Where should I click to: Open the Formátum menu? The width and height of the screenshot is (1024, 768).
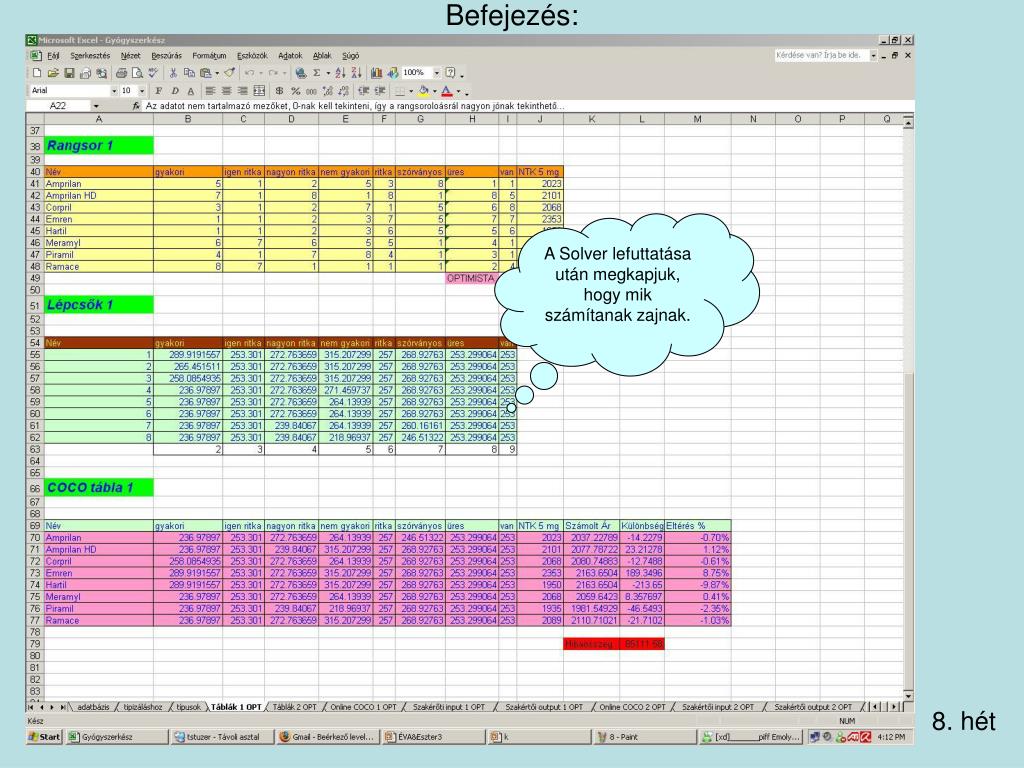click(209, 56)
